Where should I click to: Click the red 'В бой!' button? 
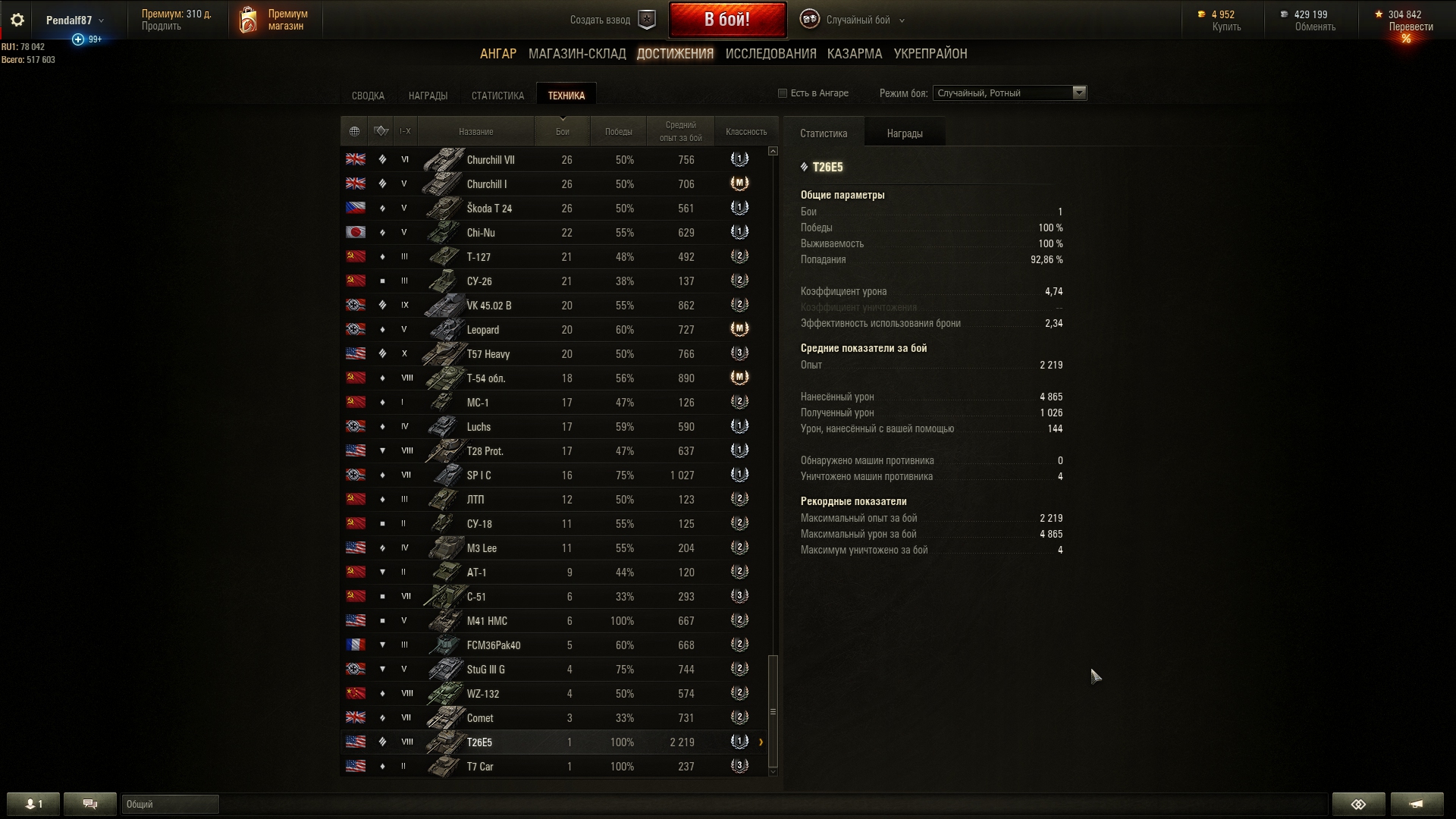tap(727, 20)
